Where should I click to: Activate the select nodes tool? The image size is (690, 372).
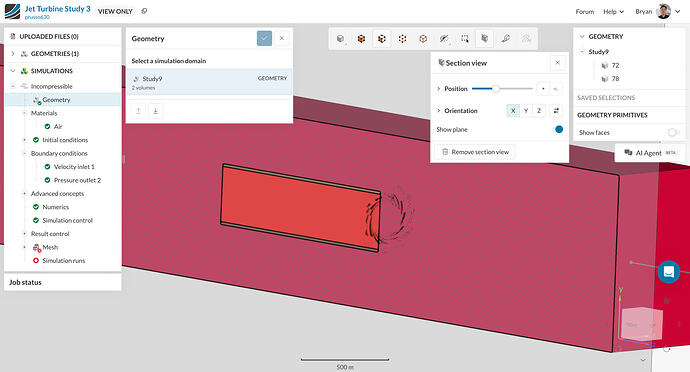pyautogui.click(x=423, y=39)
